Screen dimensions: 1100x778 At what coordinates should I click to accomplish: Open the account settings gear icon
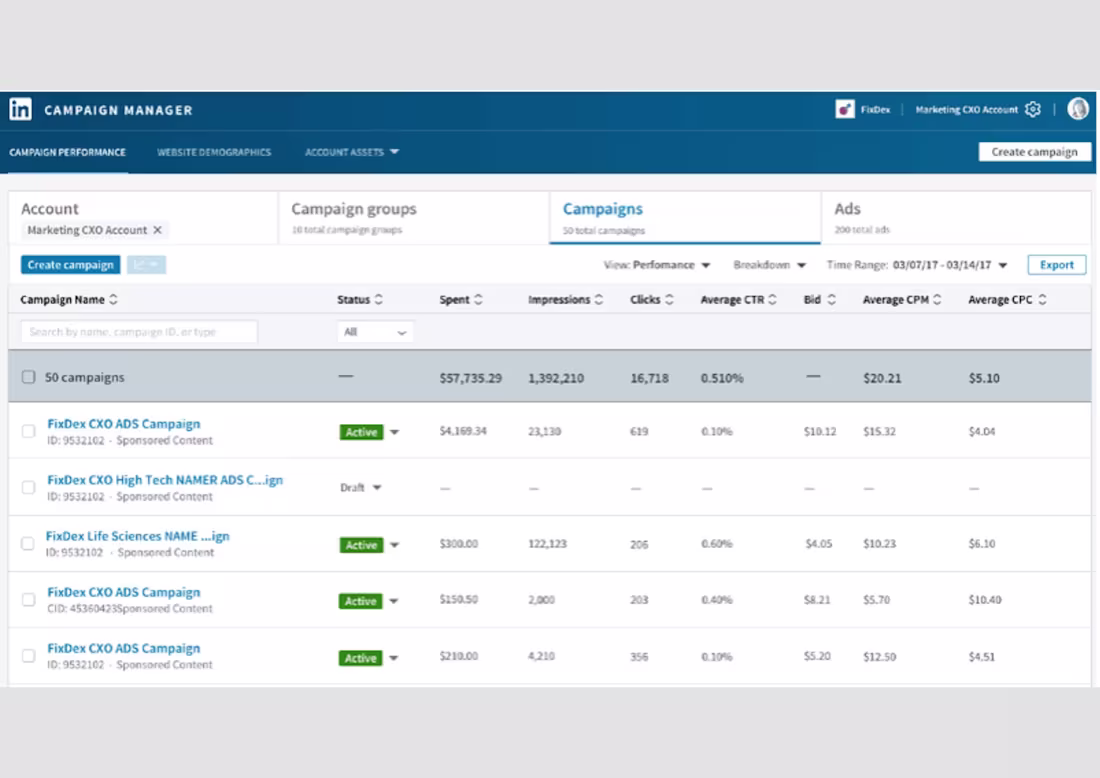point(1033,109)
